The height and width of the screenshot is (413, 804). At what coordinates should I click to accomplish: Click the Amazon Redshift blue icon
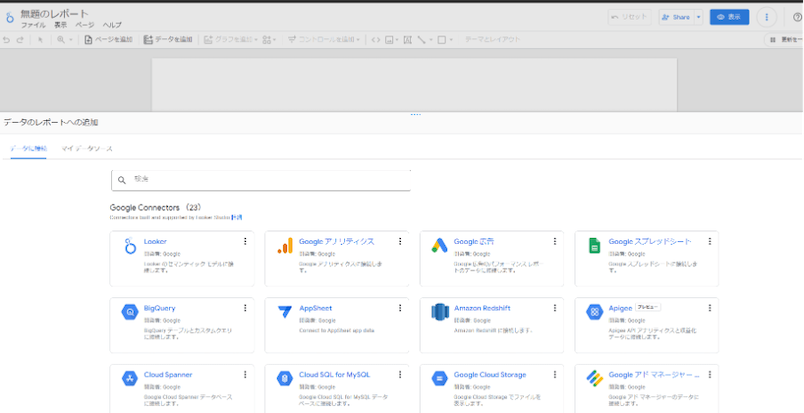[x=440, y=311]
